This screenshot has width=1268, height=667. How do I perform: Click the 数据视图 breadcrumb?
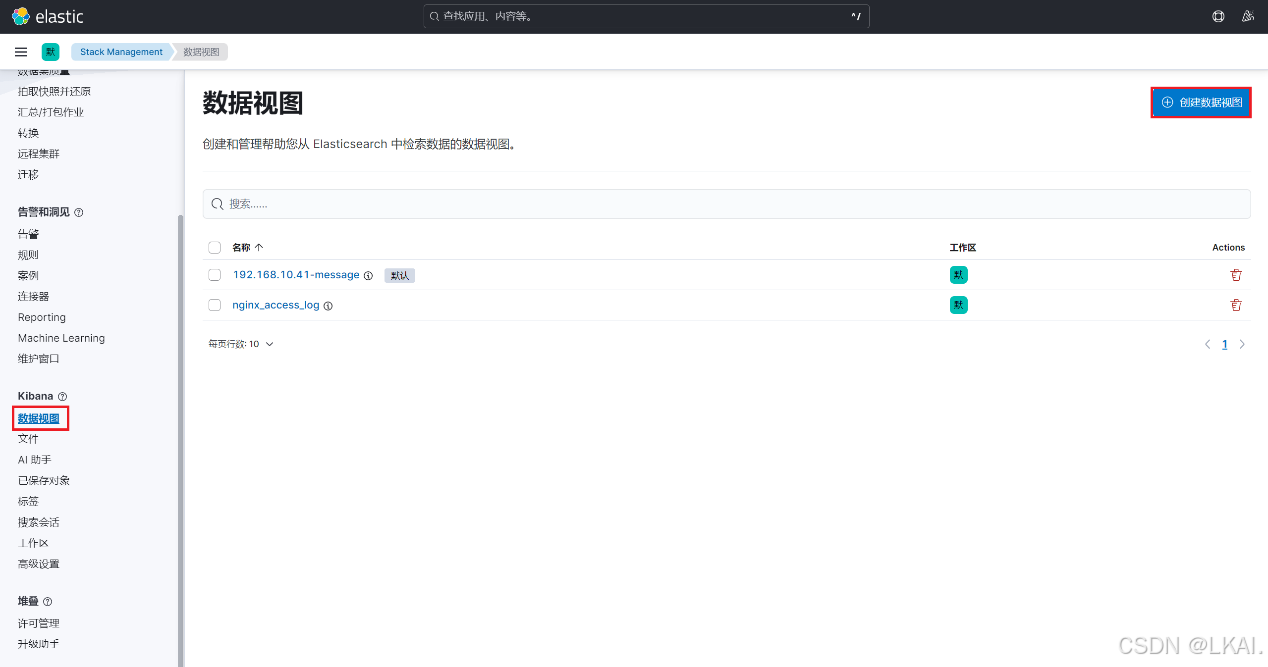click(202, 52)
